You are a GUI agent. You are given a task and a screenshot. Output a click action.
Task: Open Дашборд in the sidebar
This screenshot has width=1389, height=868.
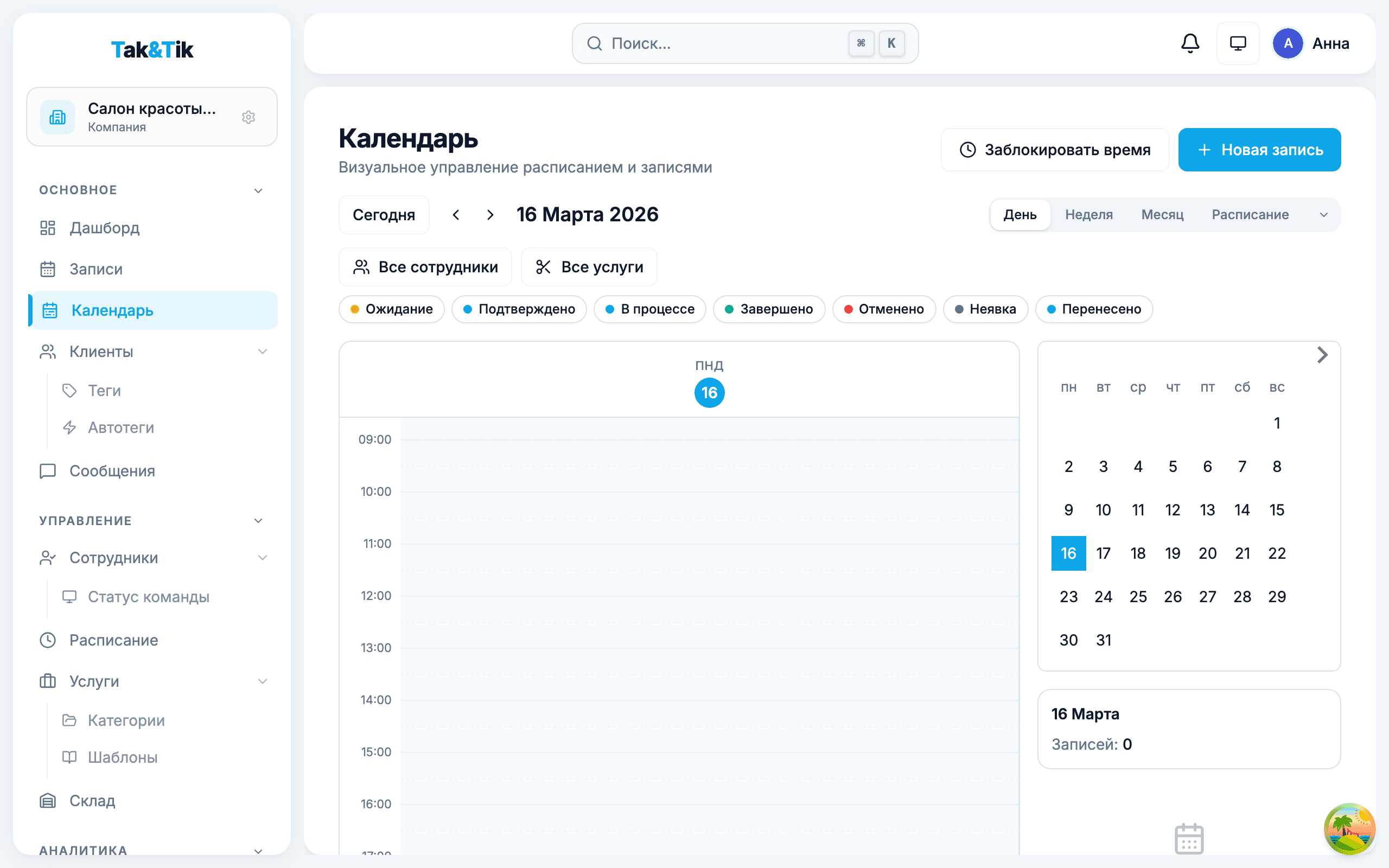[x=105, y=228]
